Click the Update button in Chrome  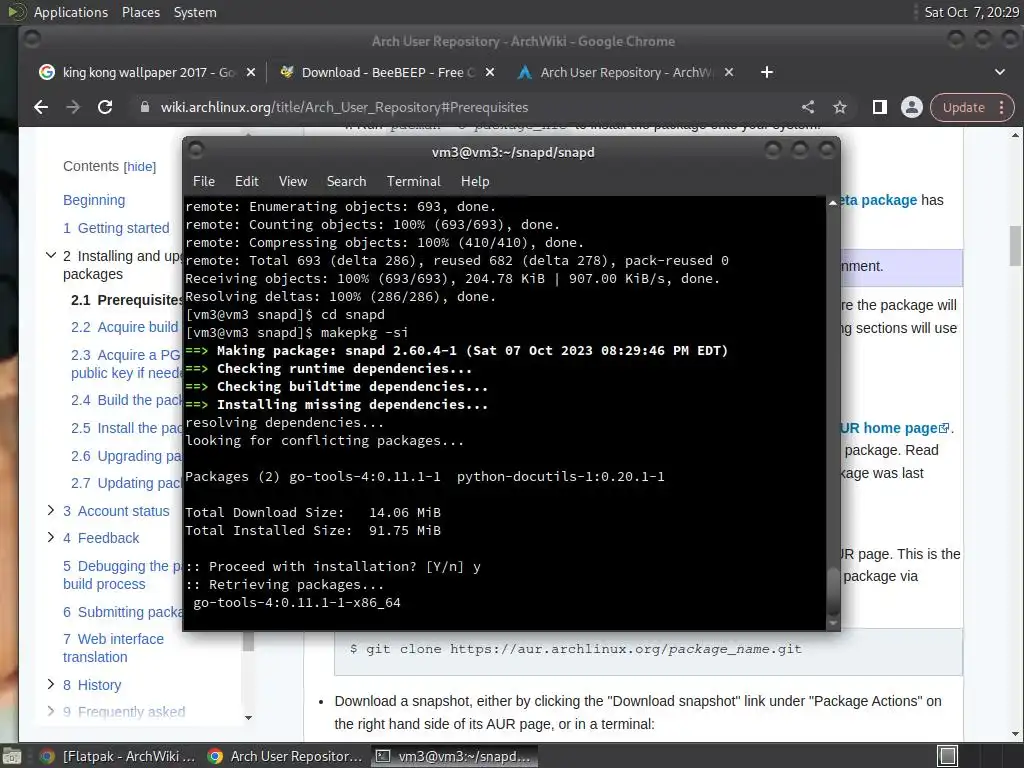963,108
